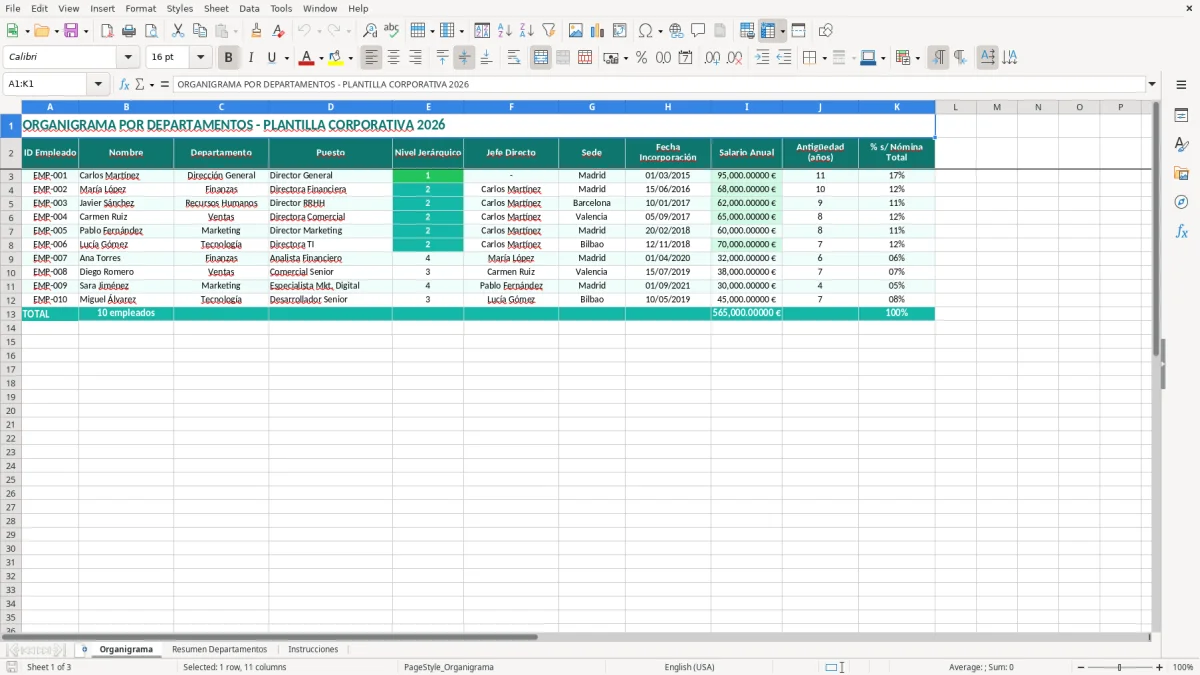The width and height of the screenshot is (1200, 675).
Task: Toggle AutoFilter funnel icon
Action: click(x=549, y=31)
